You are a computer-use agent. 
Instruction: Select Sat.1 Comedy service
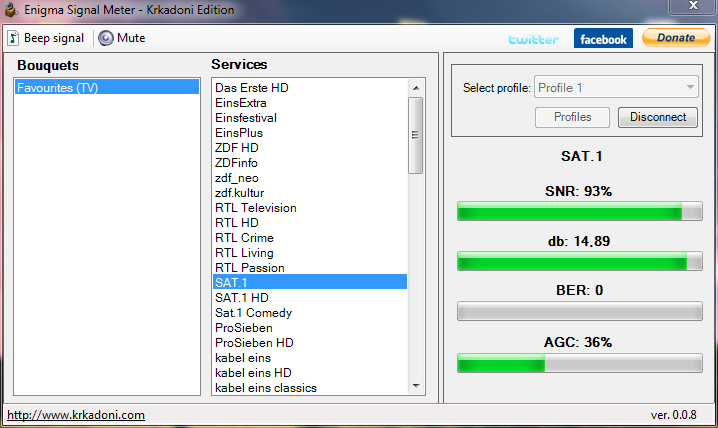point(310,313)
